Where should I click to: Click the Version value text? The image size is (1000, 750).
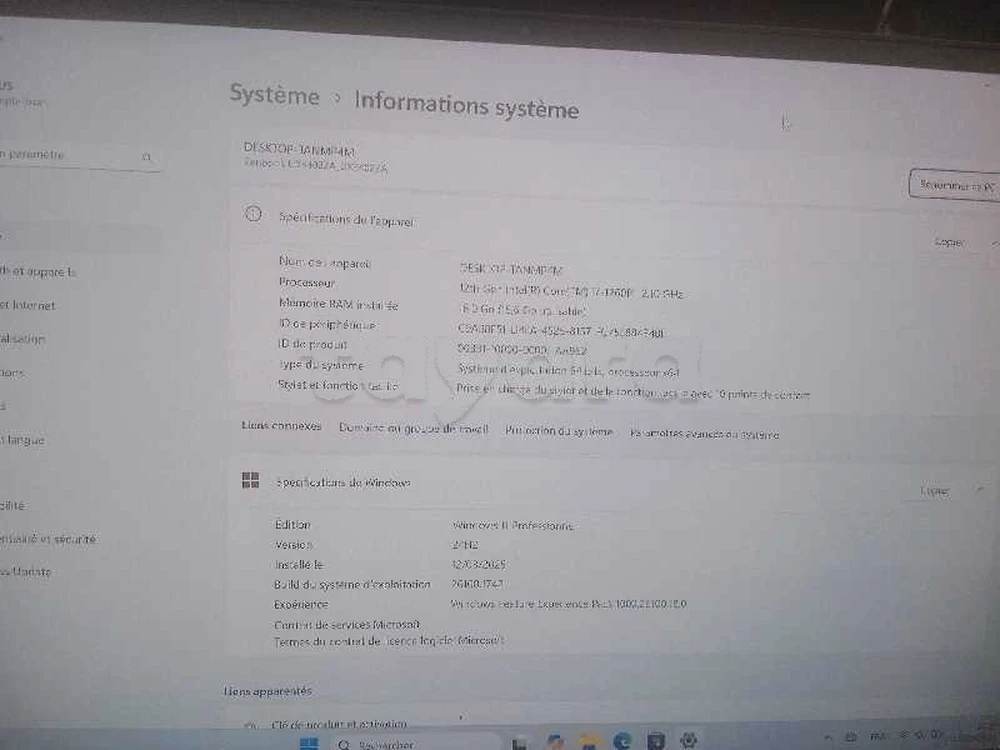coord(465,545)
